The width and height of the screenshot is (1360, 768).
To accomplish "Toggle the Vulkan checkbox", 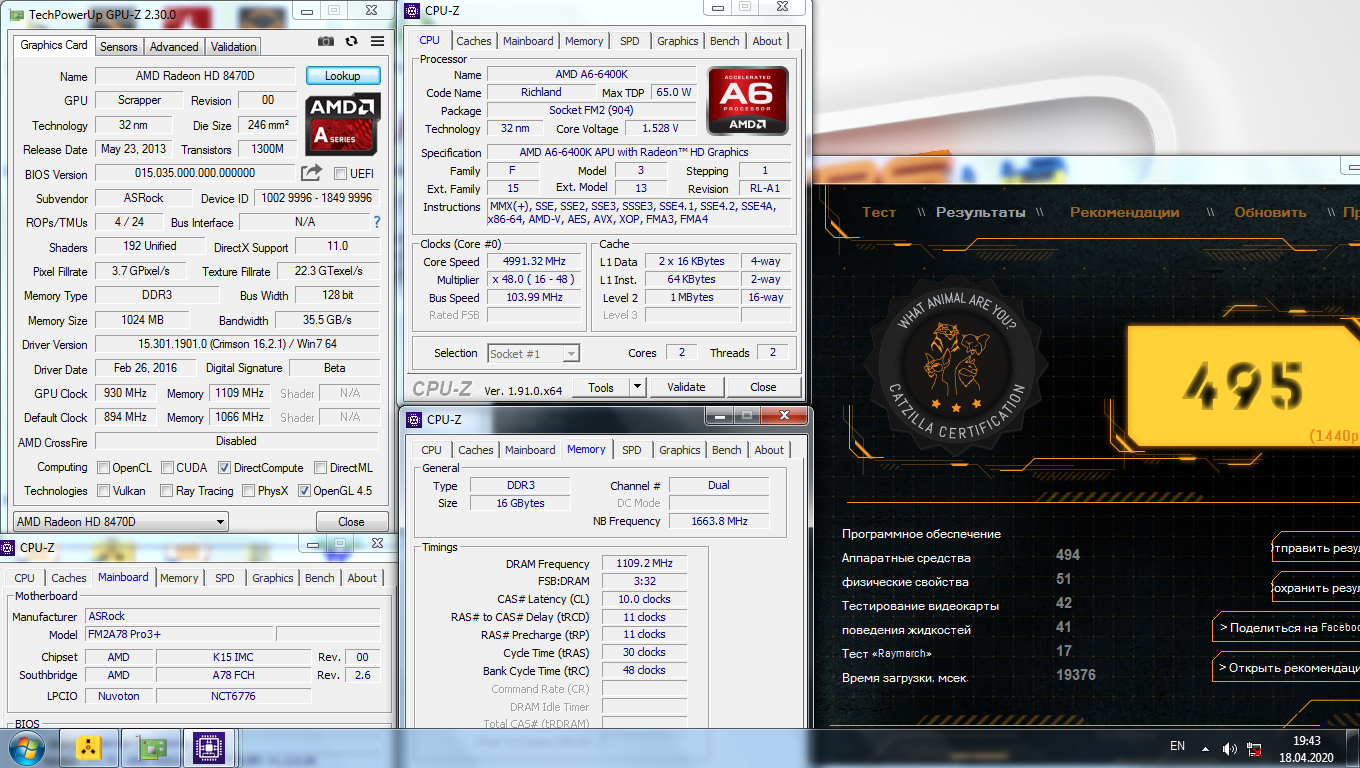I will point(103,491).
